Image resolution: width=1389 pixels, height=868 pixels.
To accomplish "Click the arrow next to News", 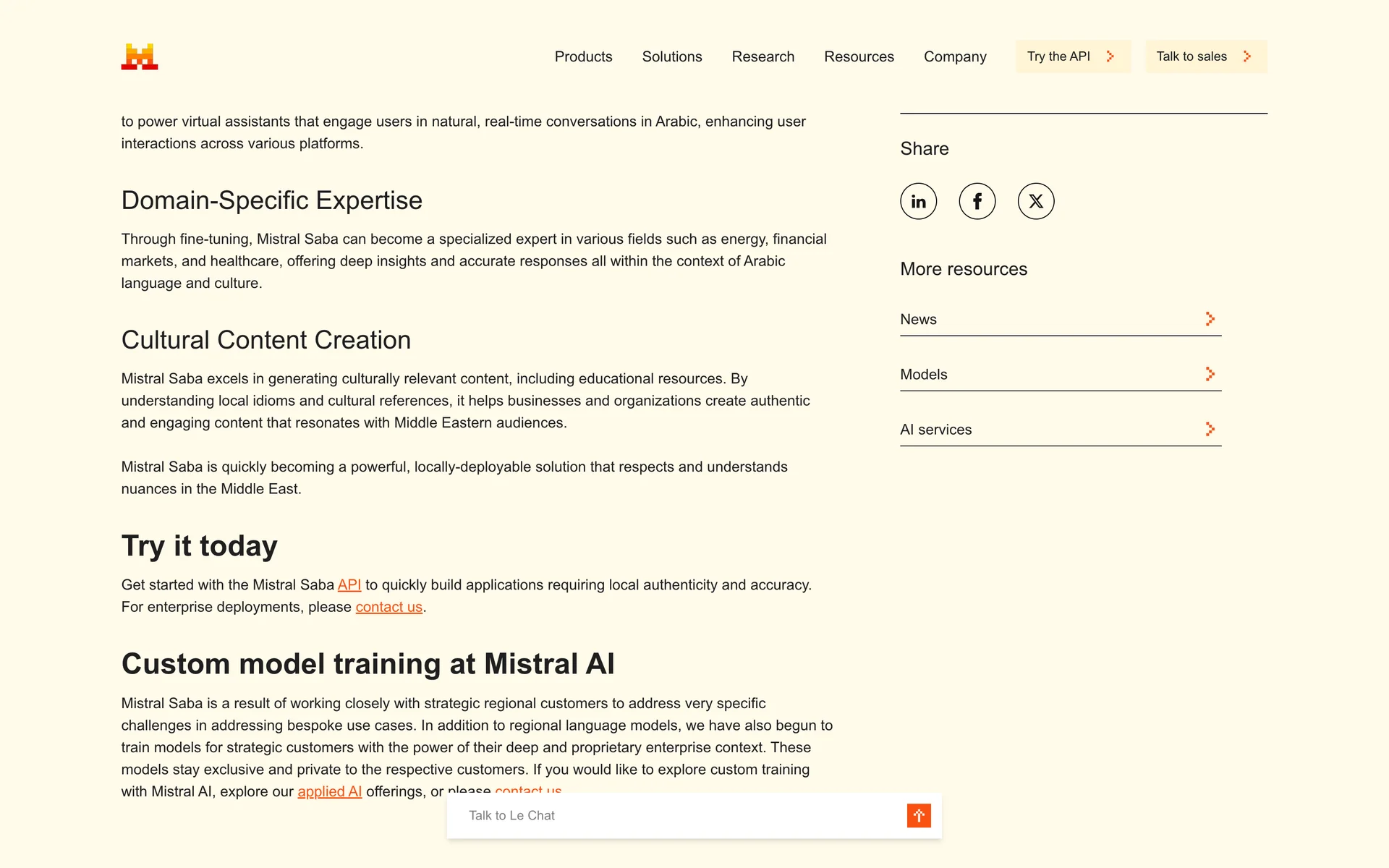I will 1210,319.
